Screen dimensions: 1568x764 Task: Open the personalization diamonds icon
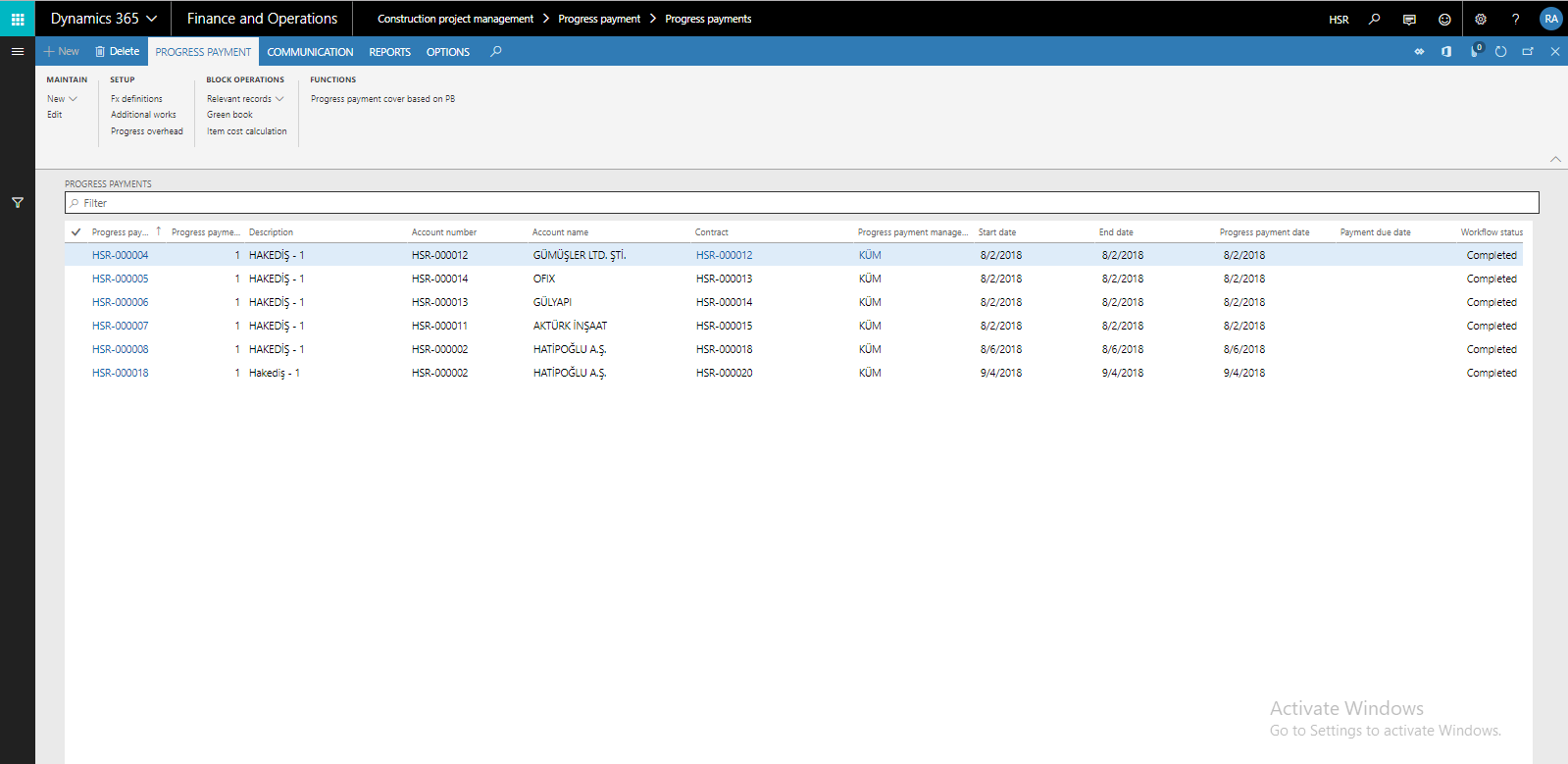[1419, 52]
